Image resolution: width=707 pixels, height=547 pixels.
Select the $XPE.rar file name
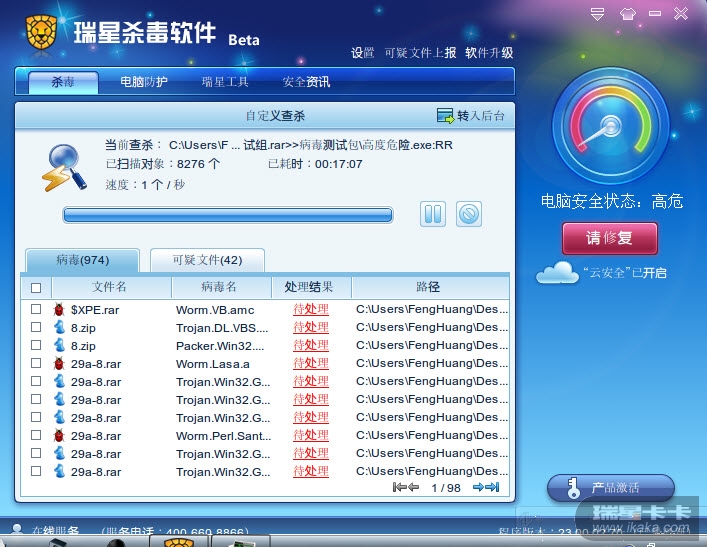tap(95, 310)
